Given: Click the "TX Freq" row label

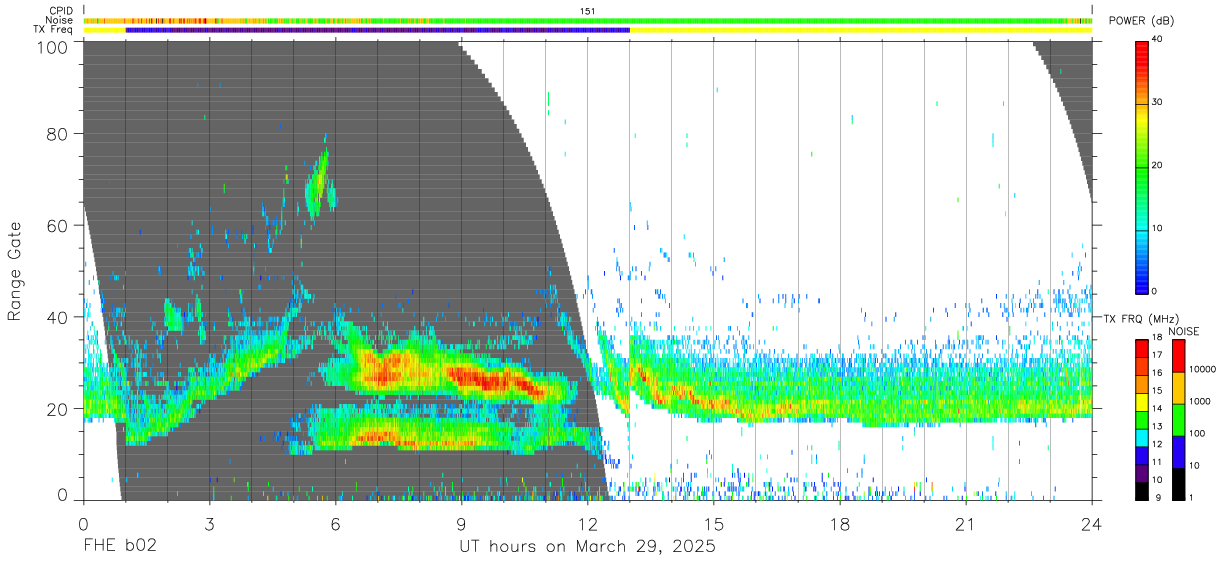Looking at the screenshot, I should coord(54,30).
